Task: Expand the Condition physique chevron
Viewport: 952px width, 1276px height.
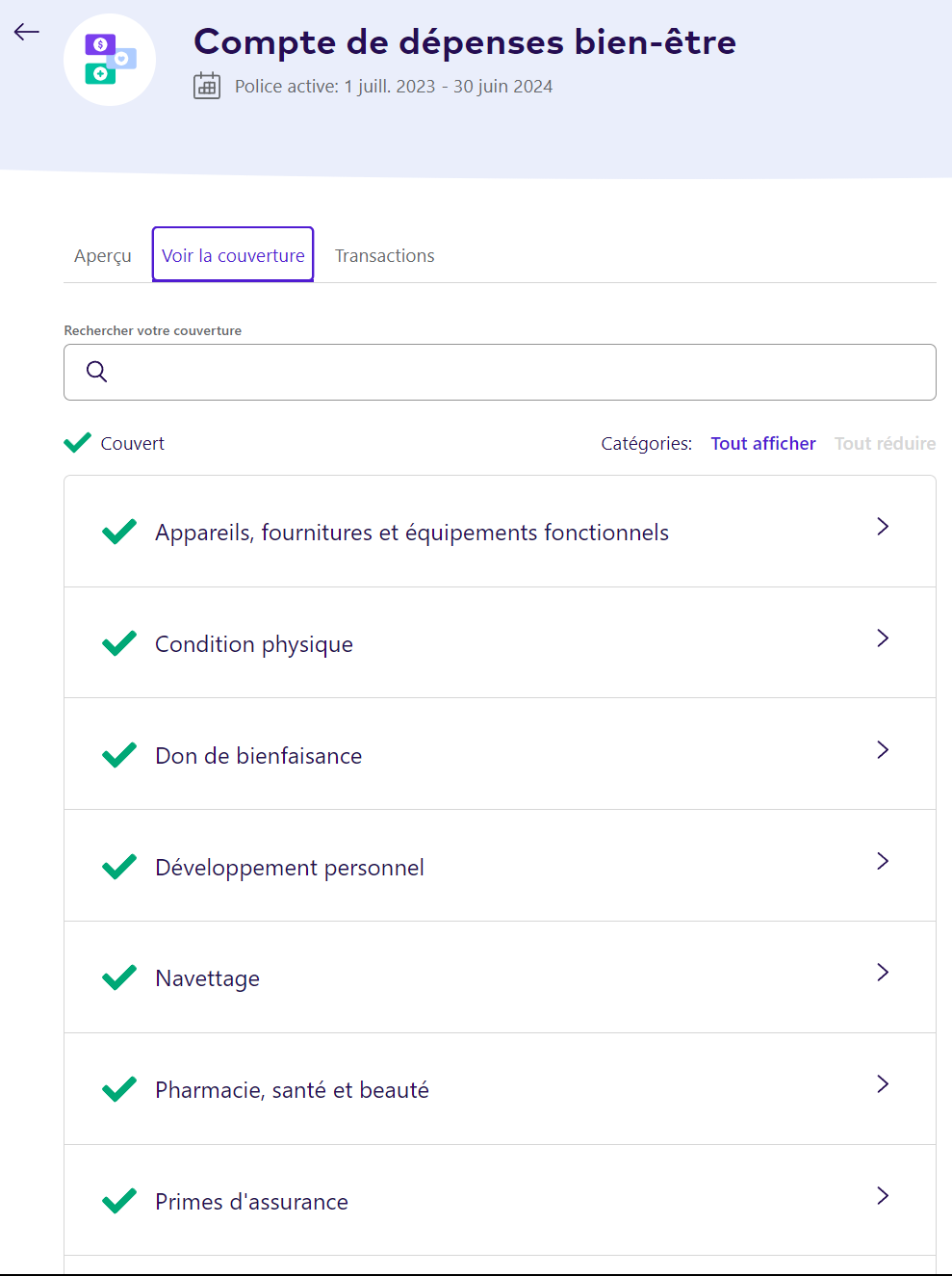Action: (882, 638)
